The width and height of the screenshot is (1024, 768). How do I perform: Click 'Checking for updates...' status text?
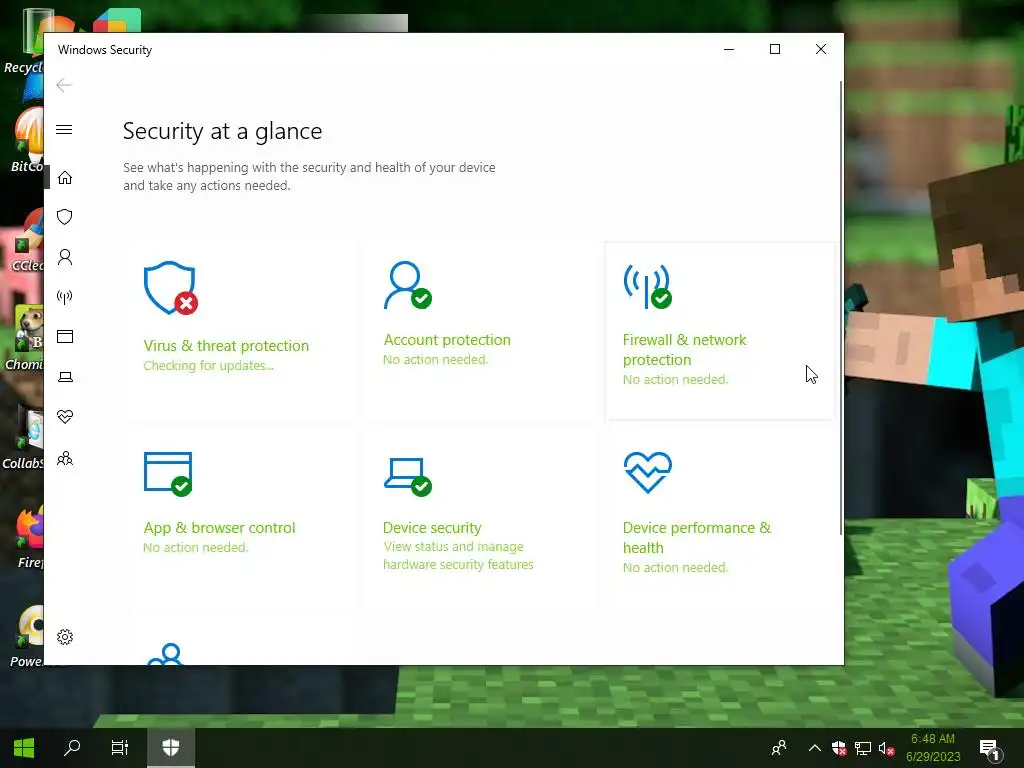208,366
